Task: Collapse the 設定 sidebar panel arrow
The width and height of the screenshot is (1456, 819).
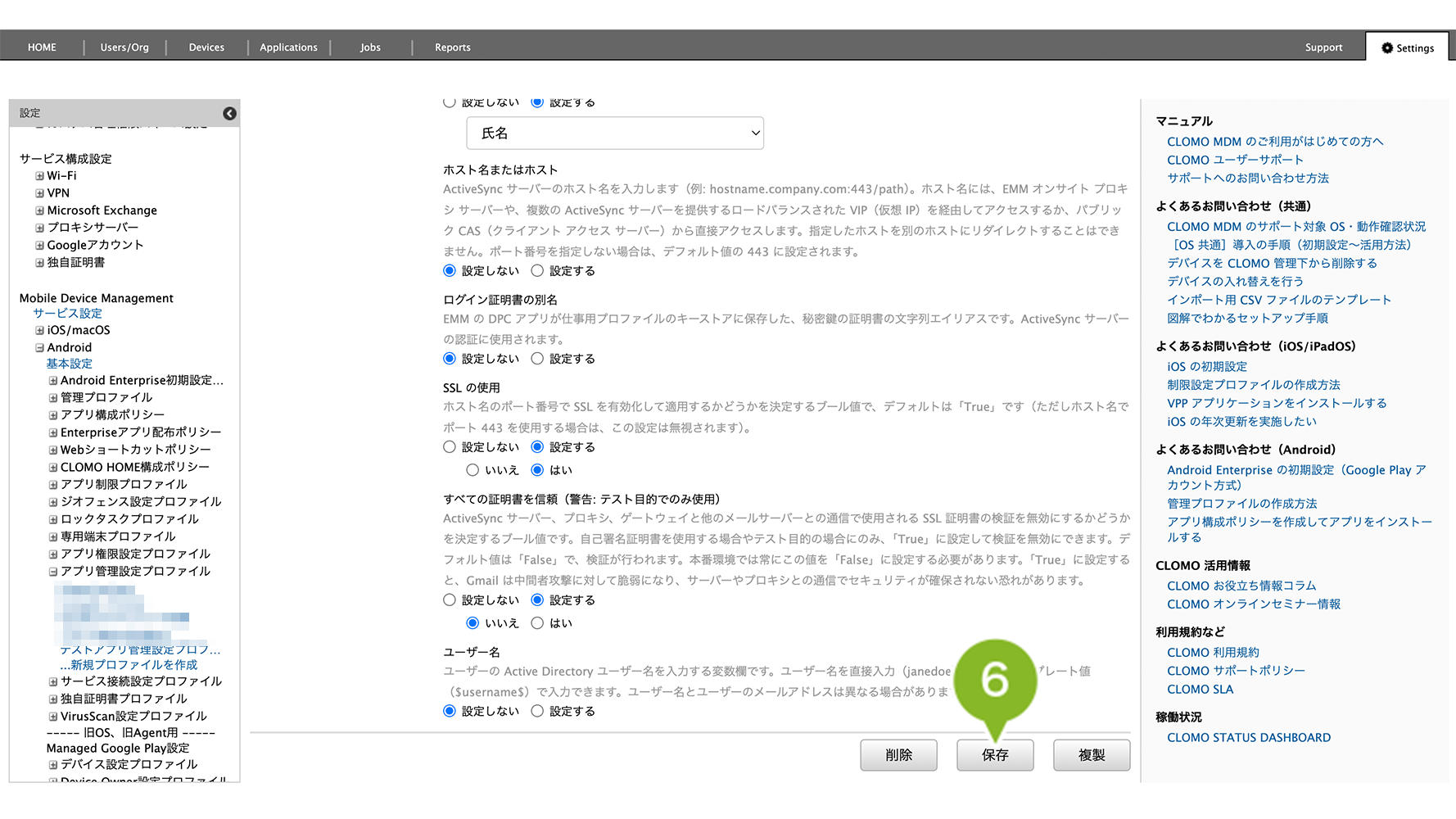Action: [229, 114]
